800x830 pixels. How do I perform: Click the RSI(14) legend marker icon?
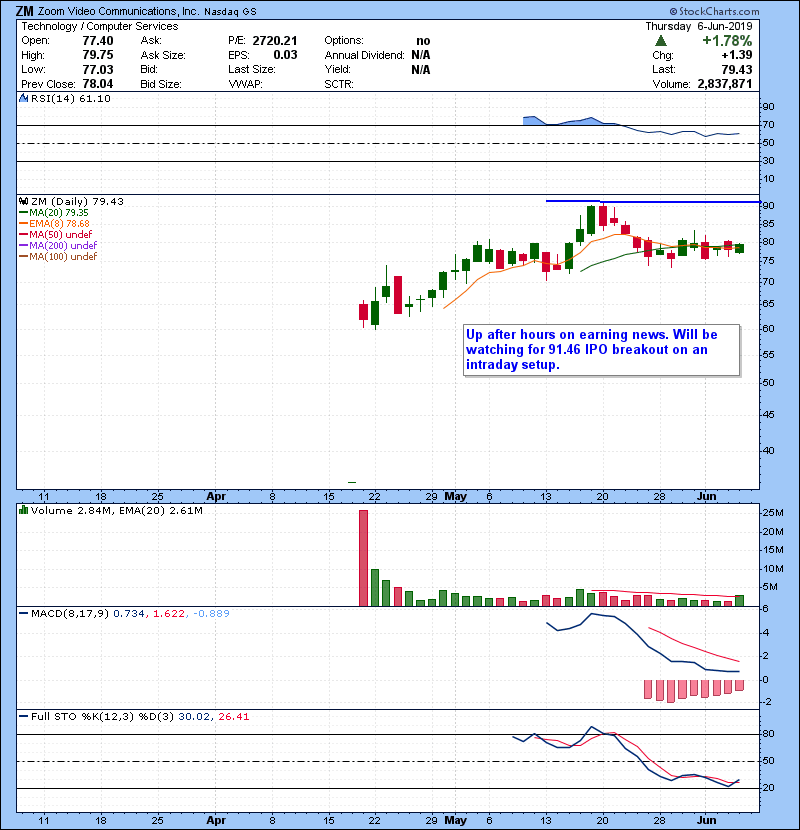(23, 99)
